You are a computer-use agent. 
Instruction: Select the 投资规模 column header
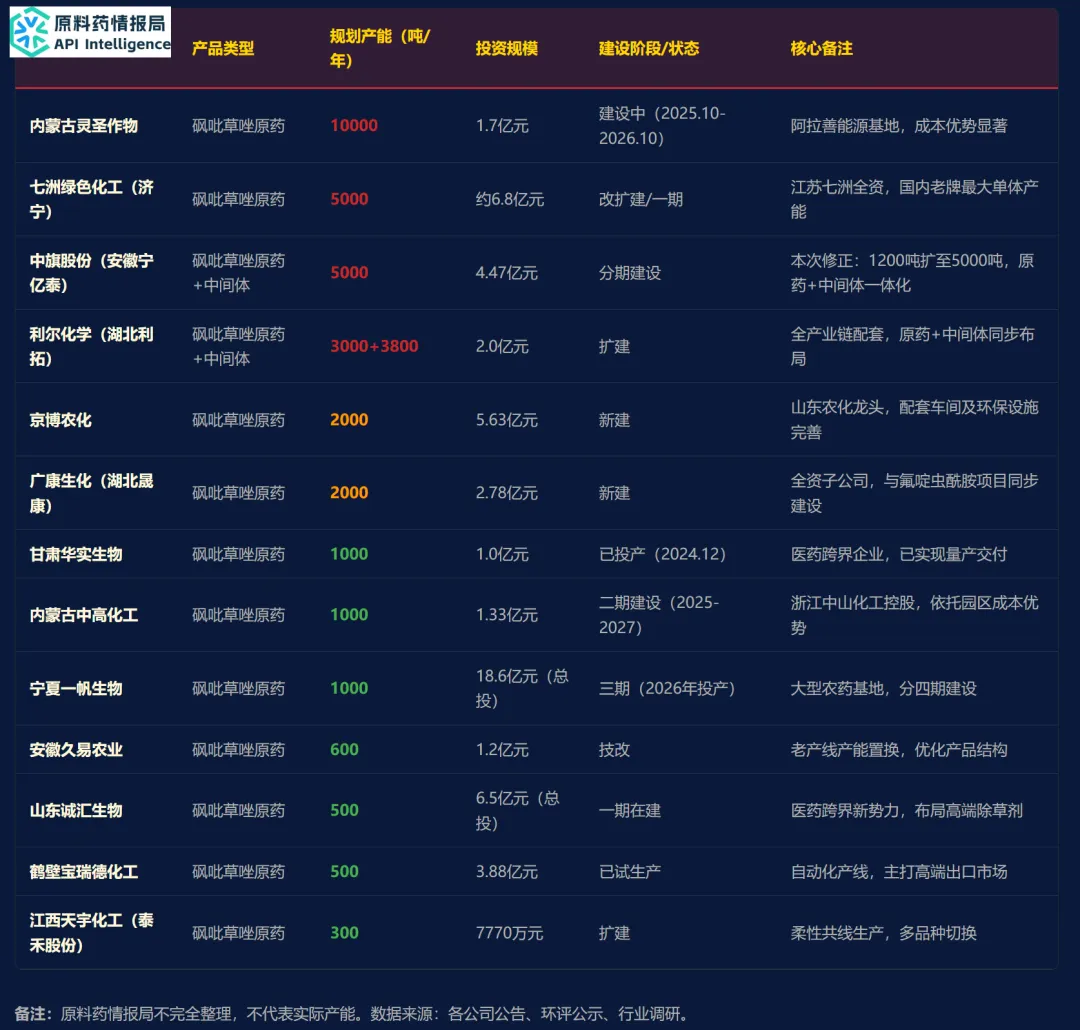pyautogui.click(x=507, y=48)
